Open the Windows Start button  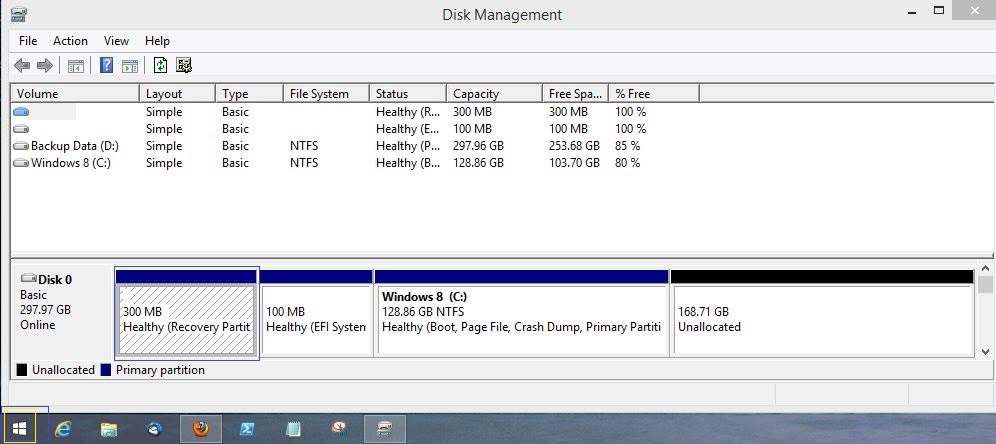[20, 428]
